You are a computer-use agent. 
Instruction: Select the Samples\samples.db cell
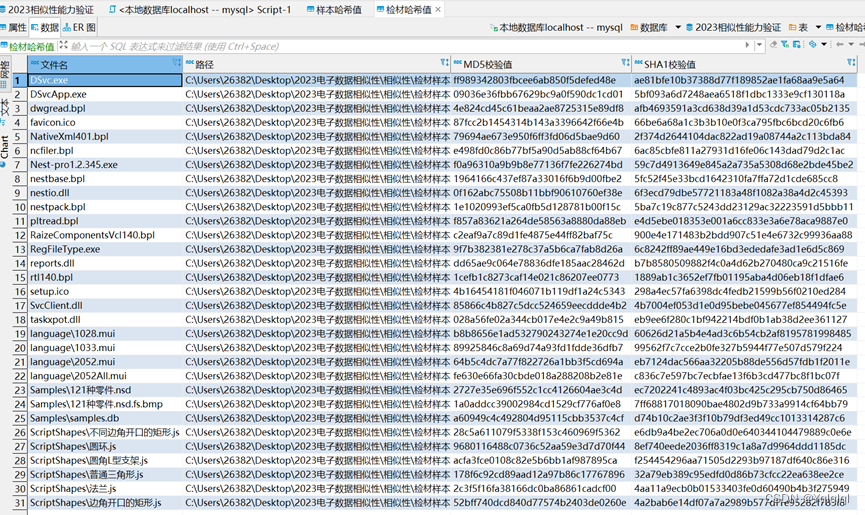coord(105,419)
